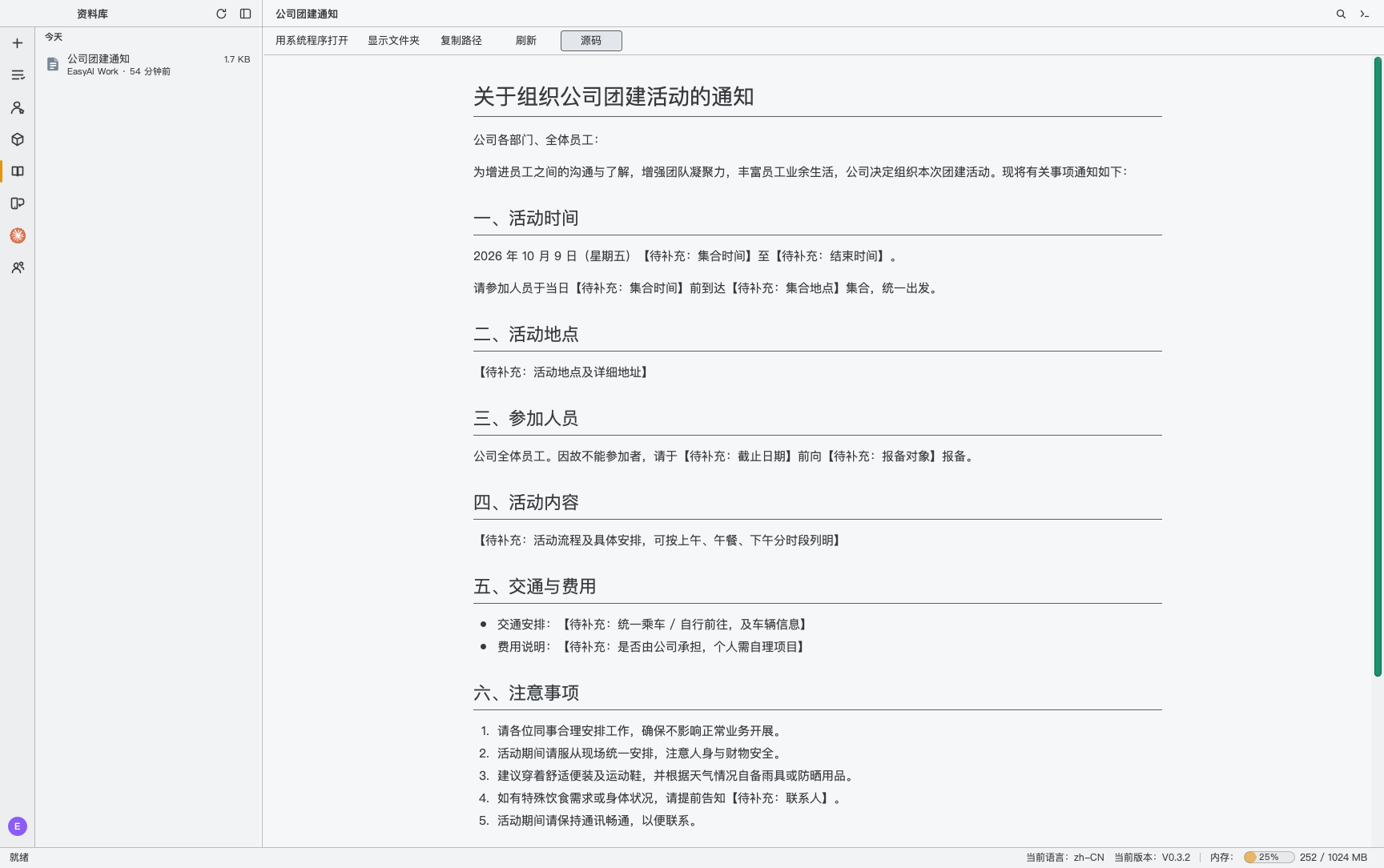Click the heading 二、活动地点
1384x868 pixels.
tap(526, 334)
